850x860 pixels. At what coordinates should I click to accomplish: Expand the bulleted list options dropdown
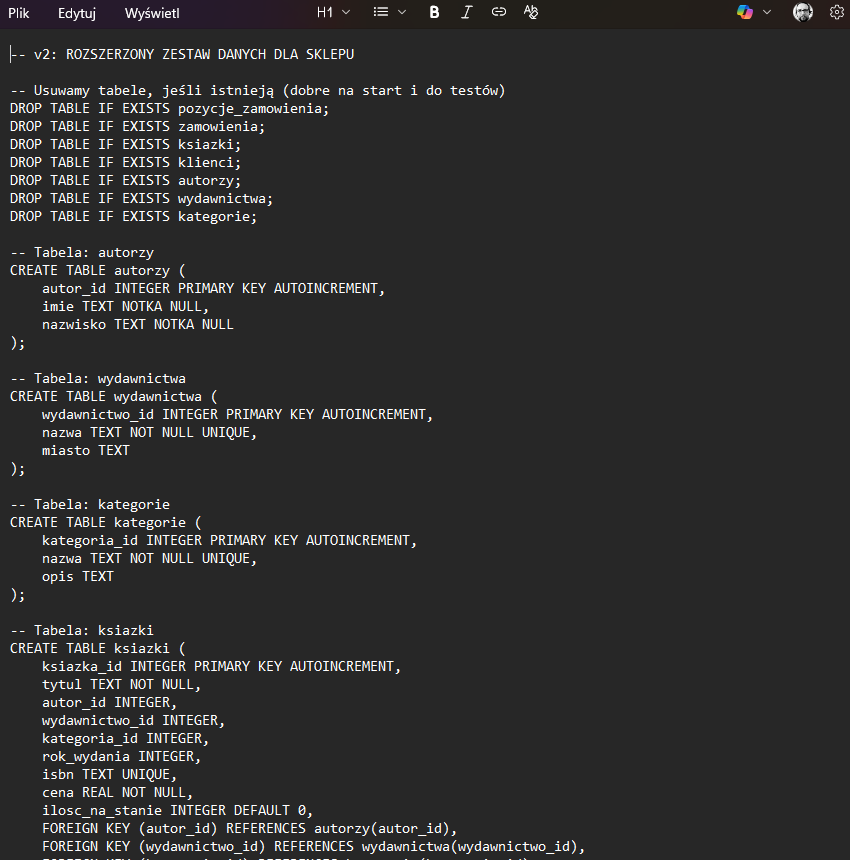tap(402, 12)
